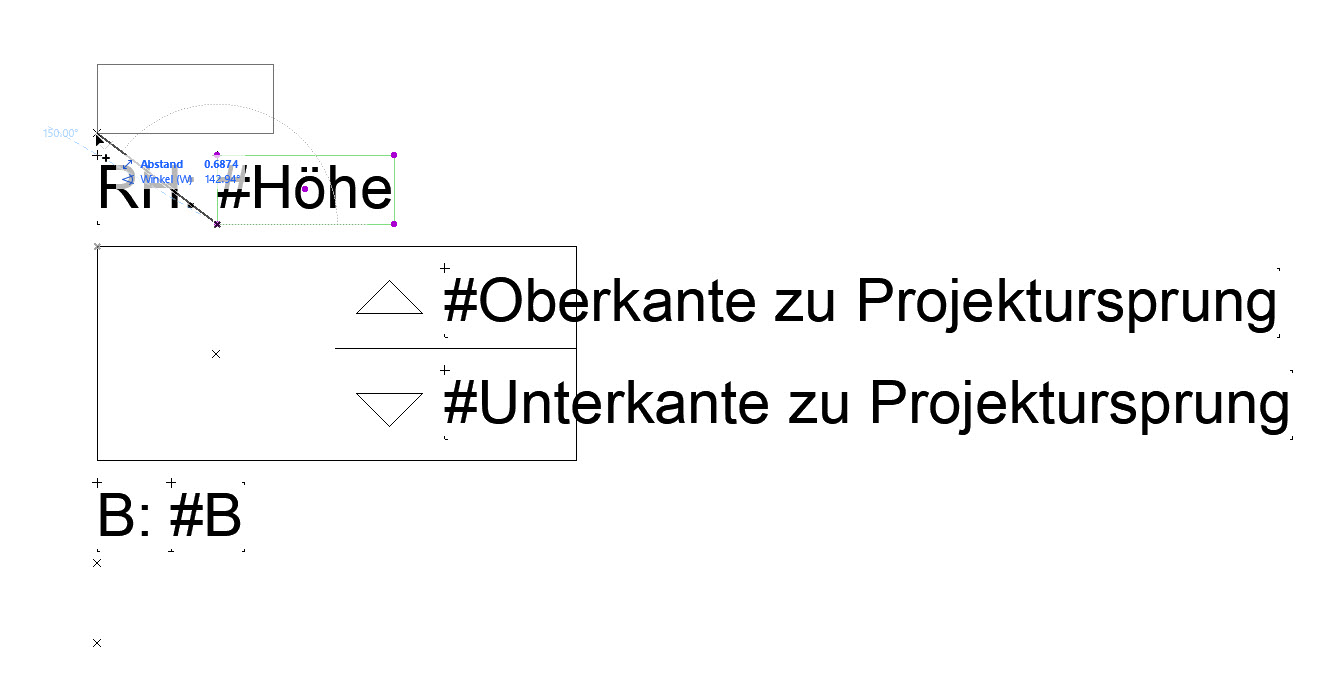Viewport: 1325px width, 673px height.
Task: Click the upward-pointing triangle symbol
Action: pos(389,297)
